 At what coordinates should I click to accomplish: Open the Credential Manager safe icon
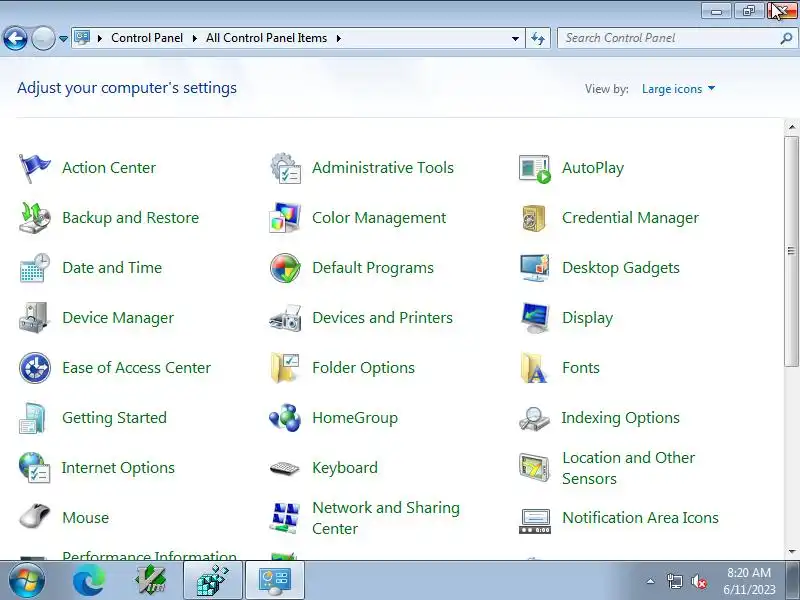(534, 218)
